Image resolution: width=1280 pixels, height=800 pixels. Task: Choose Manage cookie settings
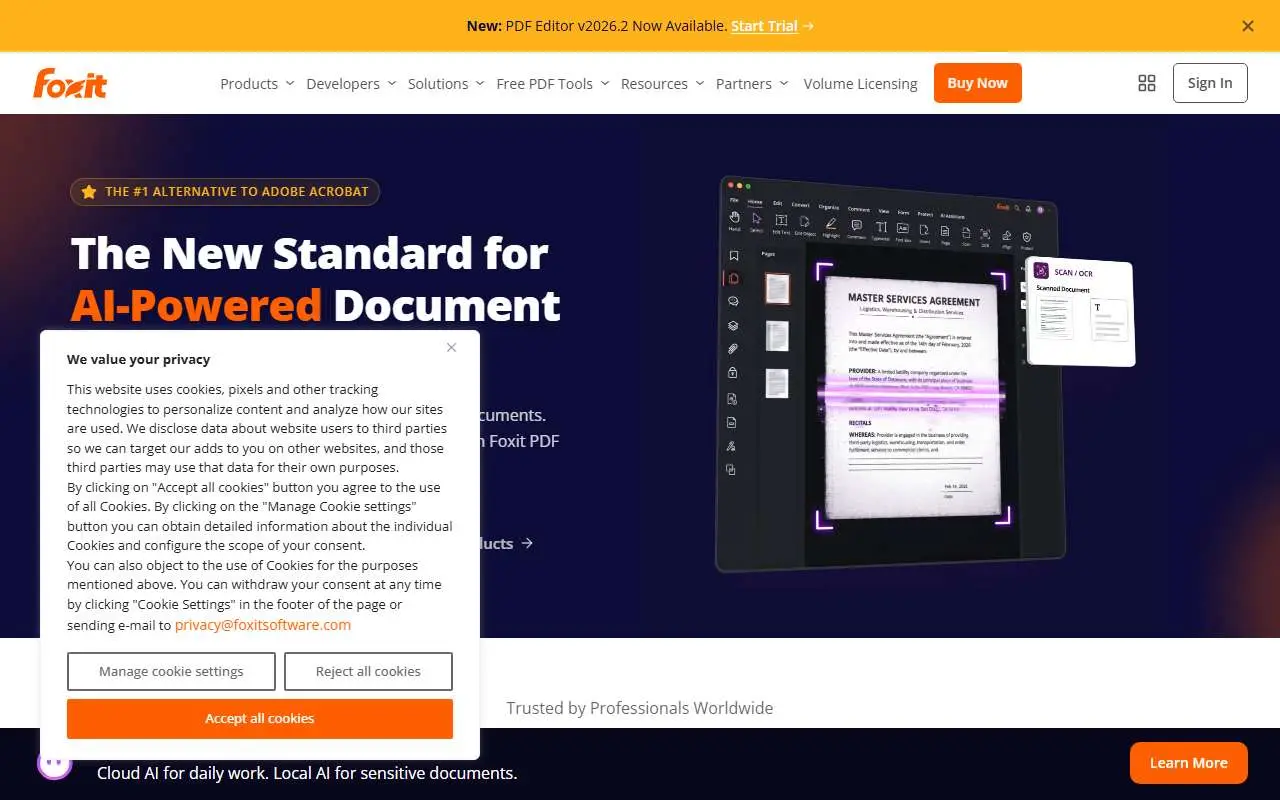tap(171, 671)
